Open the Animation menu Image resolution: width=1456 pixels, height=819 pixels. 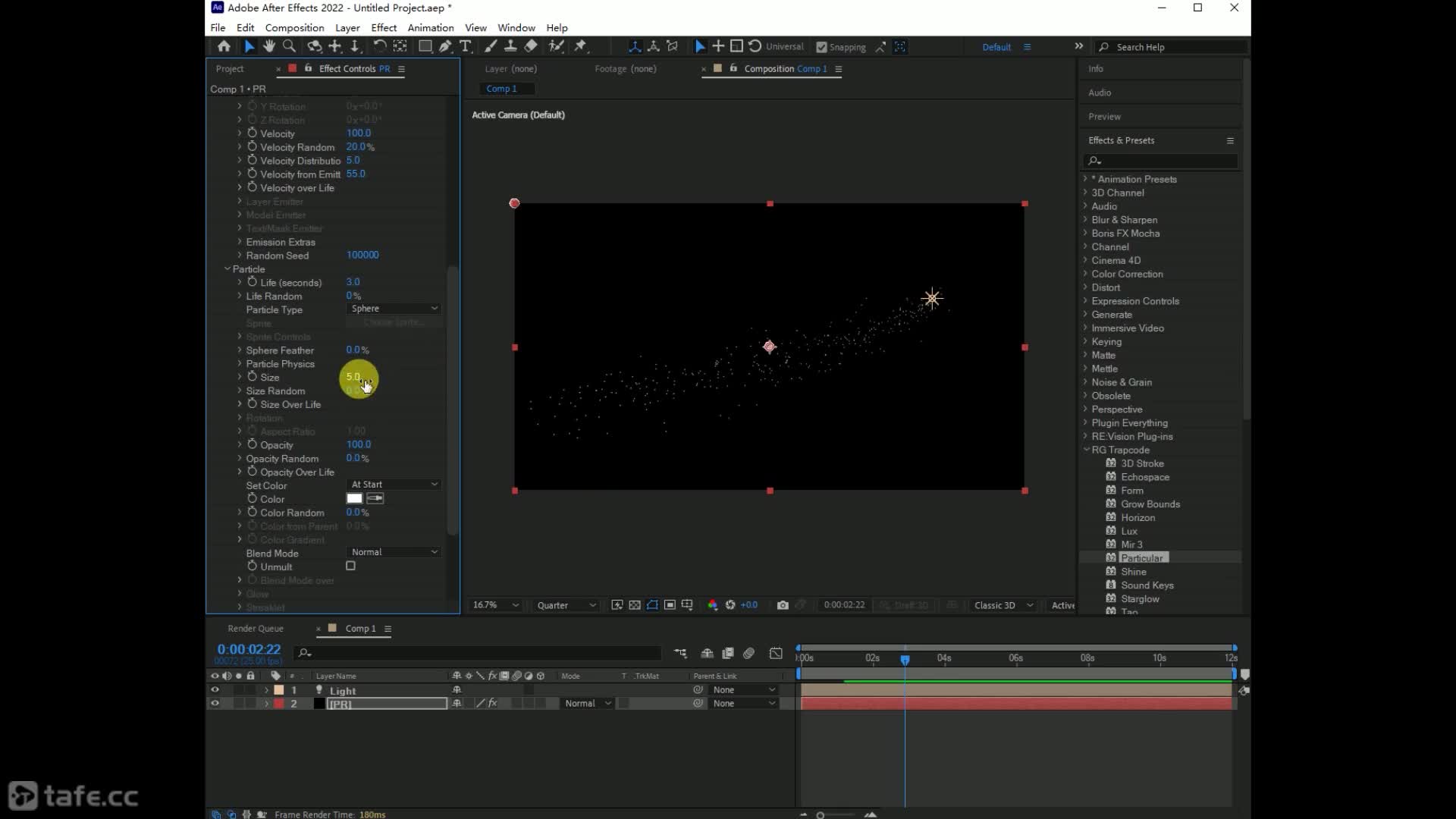[430, 27]
